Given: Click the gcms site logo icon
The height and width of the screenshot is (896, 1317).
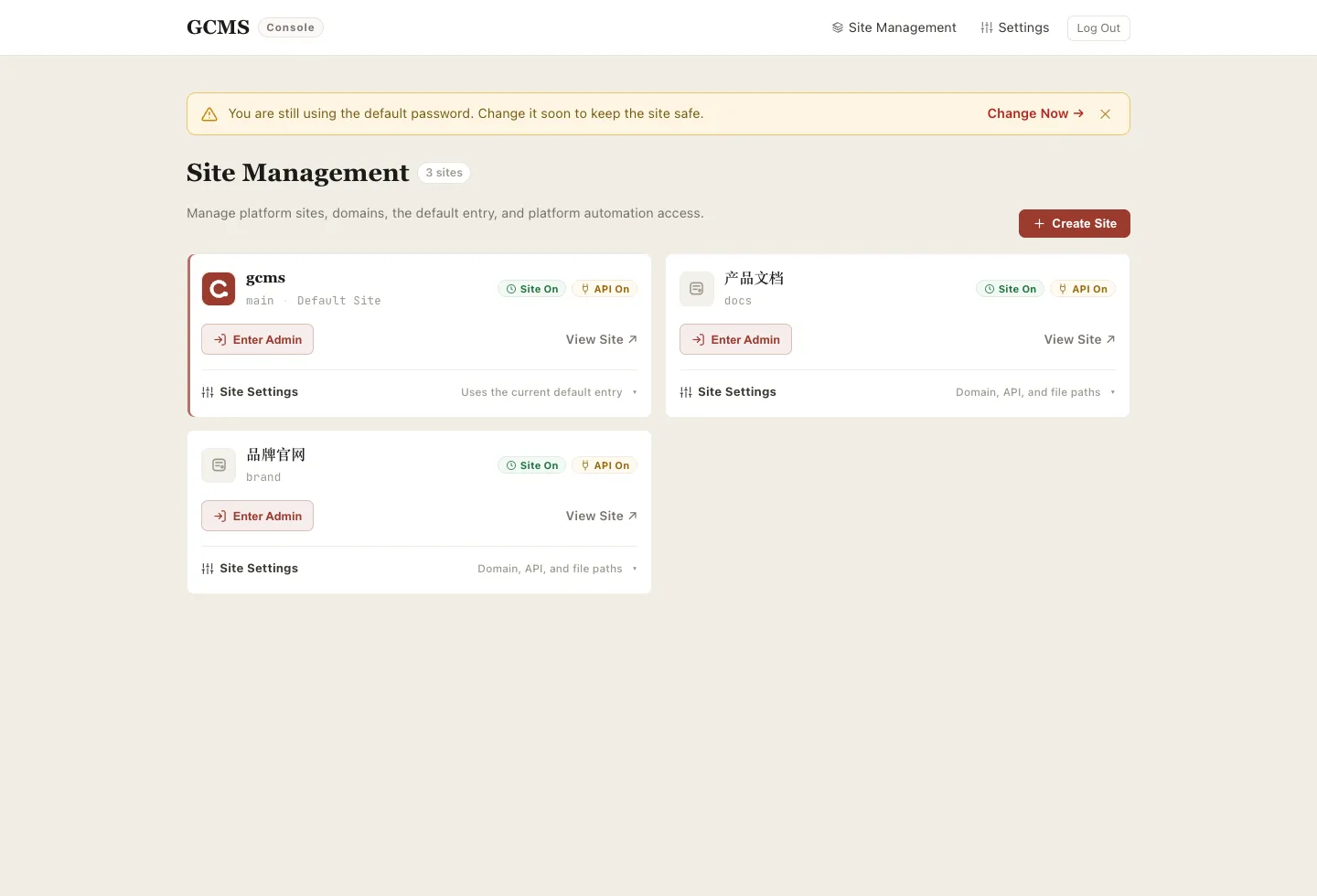Looking at the screenshot, I should pyautogui.click(x=219, y=289).
